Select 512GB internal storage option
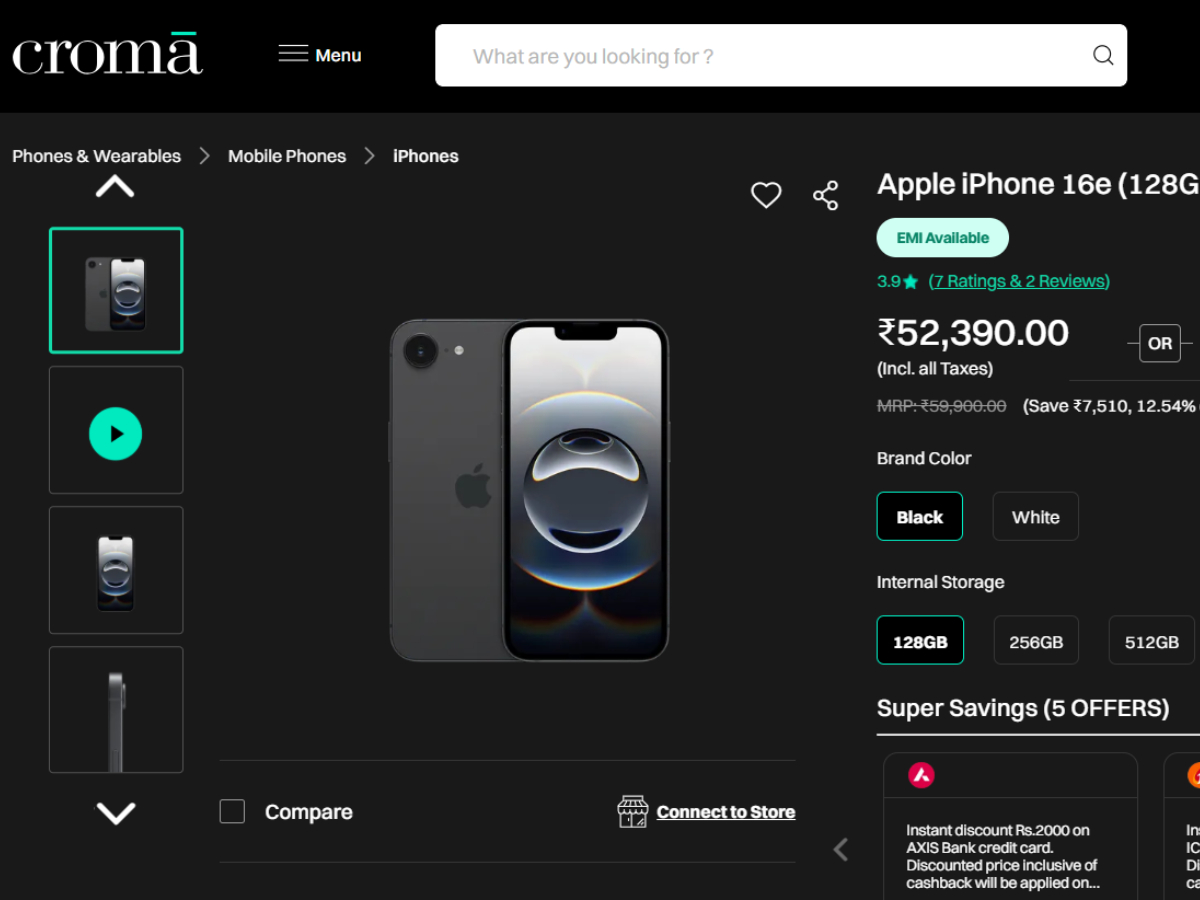Image resolution: width=1200 pixels, height=900 pixels. pos(1151,641)
